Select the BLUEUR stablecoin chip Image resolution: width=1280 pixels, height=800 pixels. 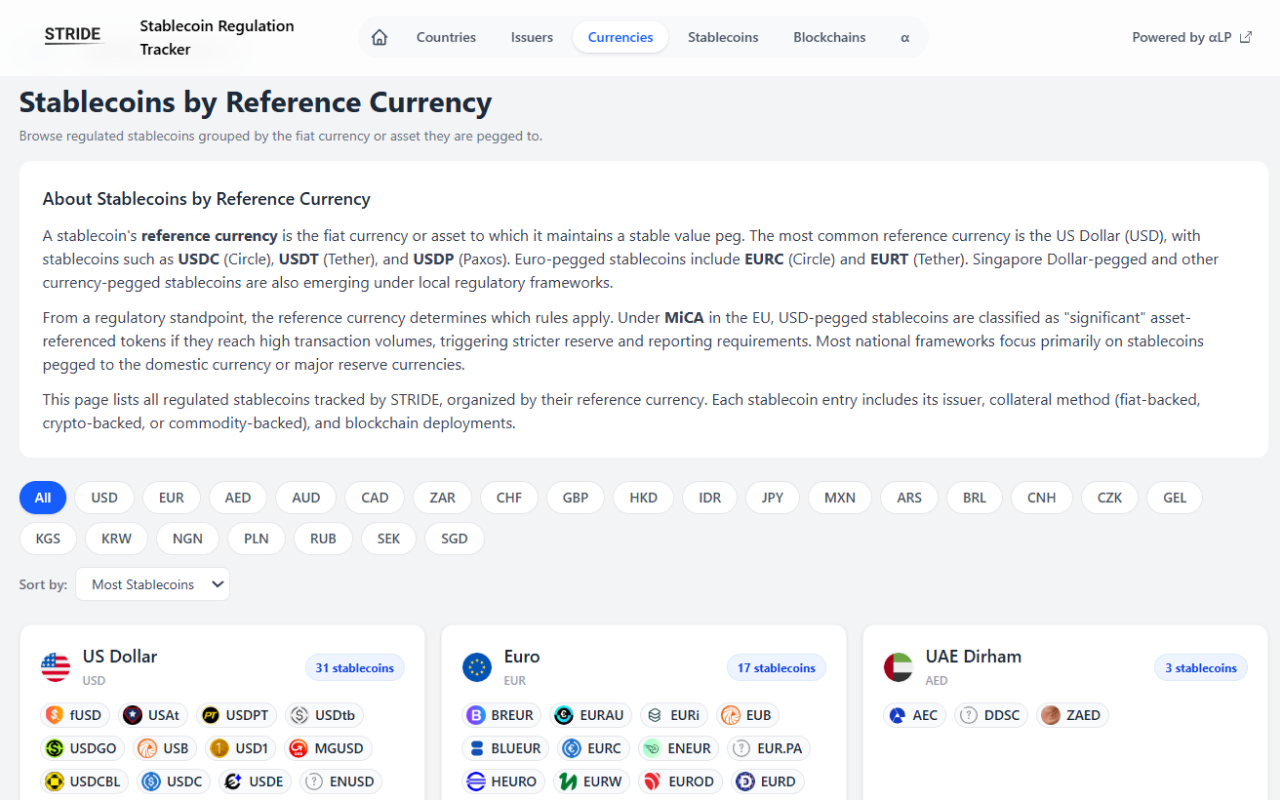pos(505,748)
